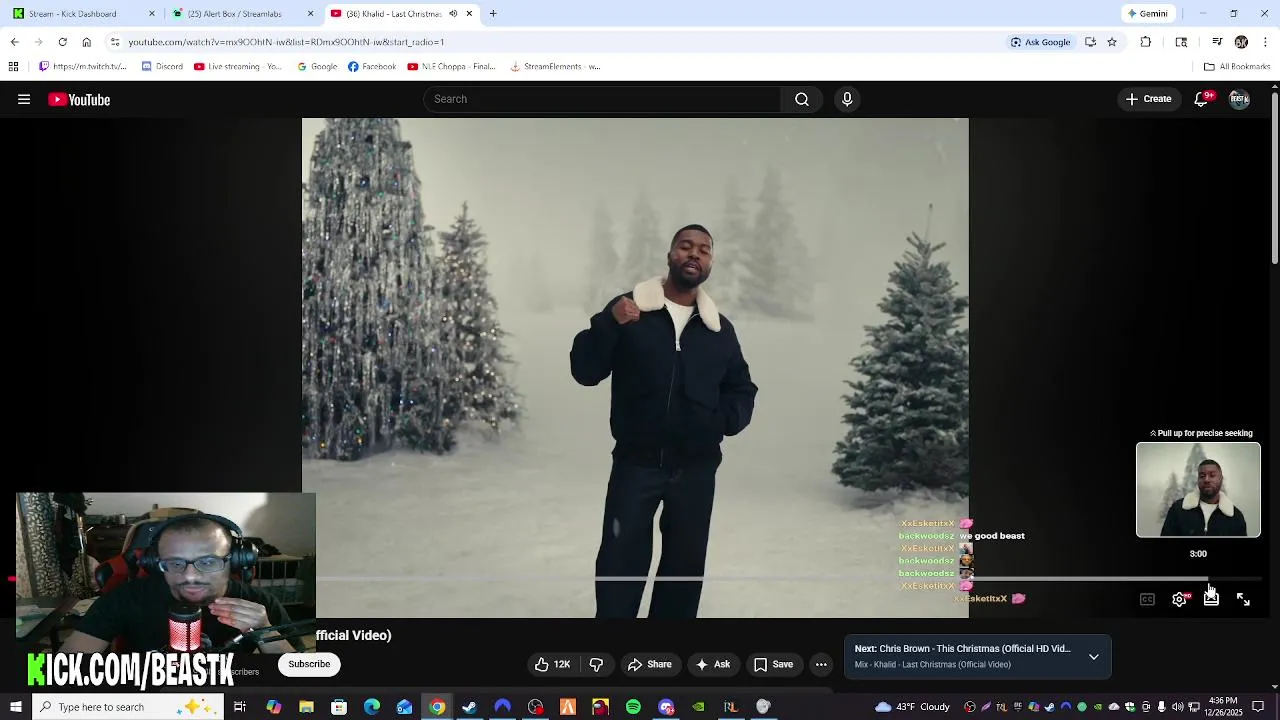Open a new Chrome tab
The height and width of the screenshot is (720, 1280).
(493, 14)
